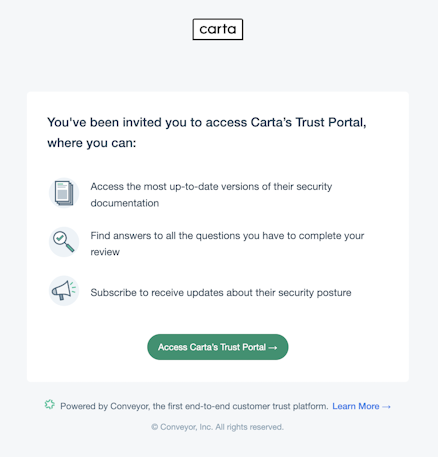Viewport: 438px width, 457px height.
Task: Click 'where you can:' heading line
Action: click(x=92, y=143)
